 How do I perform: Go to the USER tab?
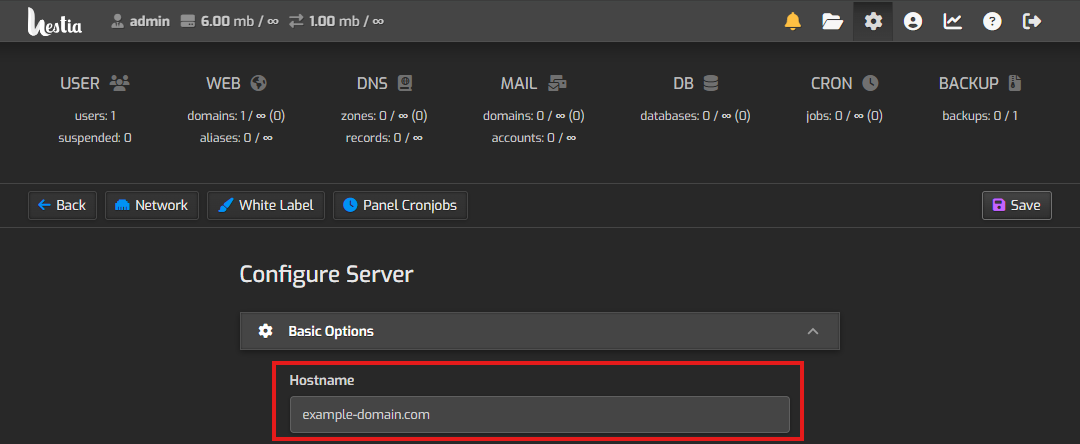coord(95,84)
